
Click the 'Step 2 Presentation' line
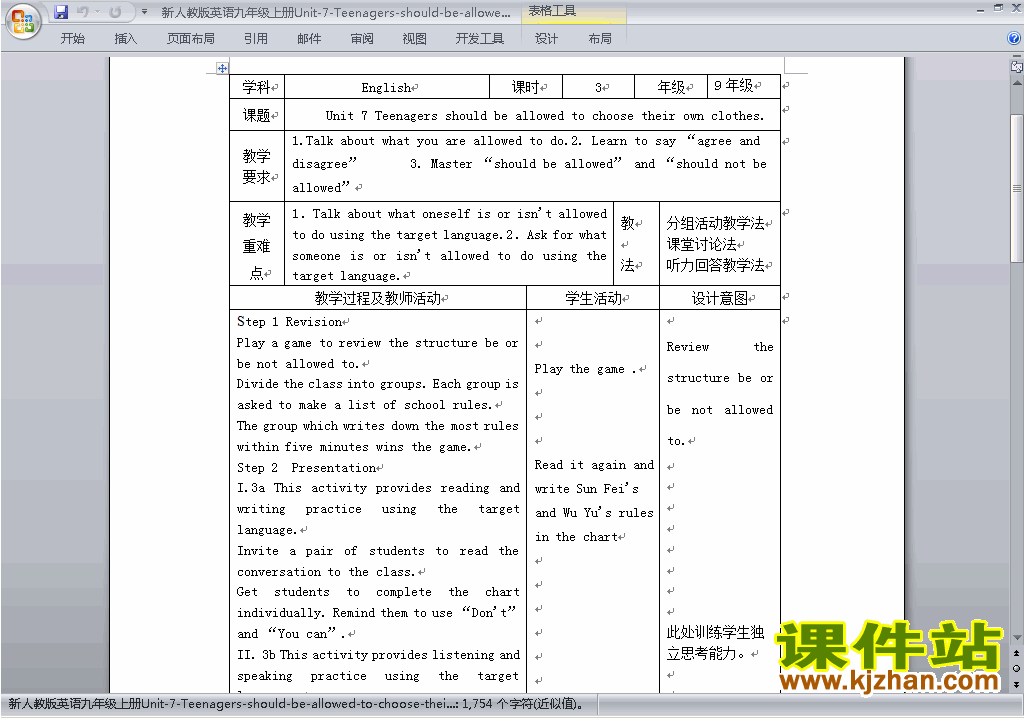[x=306, y=468]
